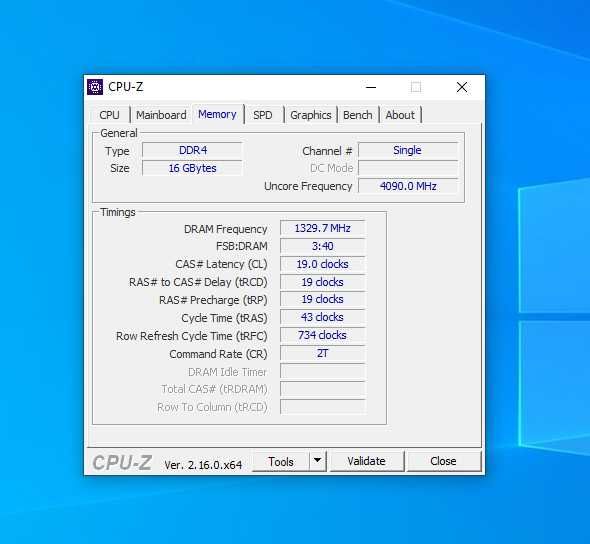Image resolution: width=590 pixels, height=544 pixels.
Task: Open the Graphics tab
Action: 310,115
